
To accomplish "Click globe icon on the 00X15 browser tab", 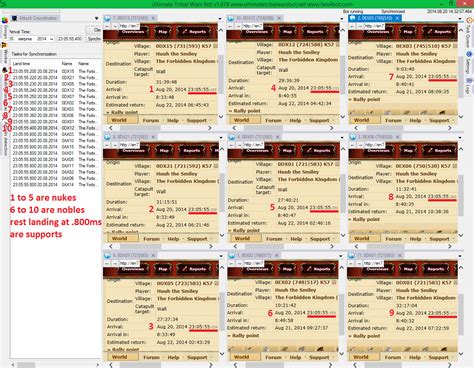I will pyautogui.click(x=107, y=18).
